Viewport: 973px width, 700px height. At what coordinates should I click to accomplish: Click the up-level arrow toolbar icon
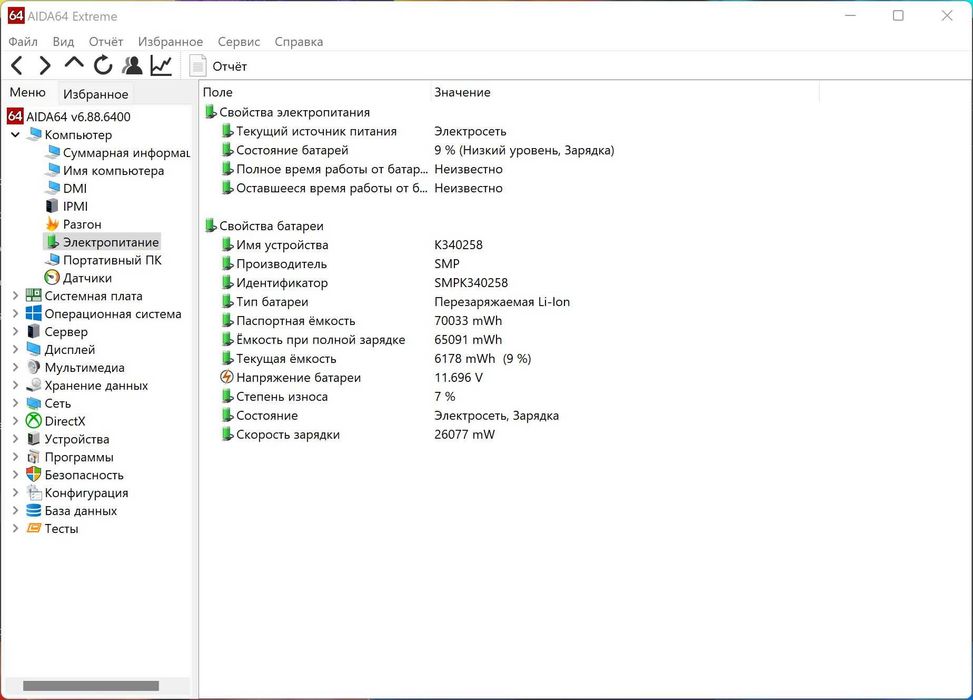point(74,63)
